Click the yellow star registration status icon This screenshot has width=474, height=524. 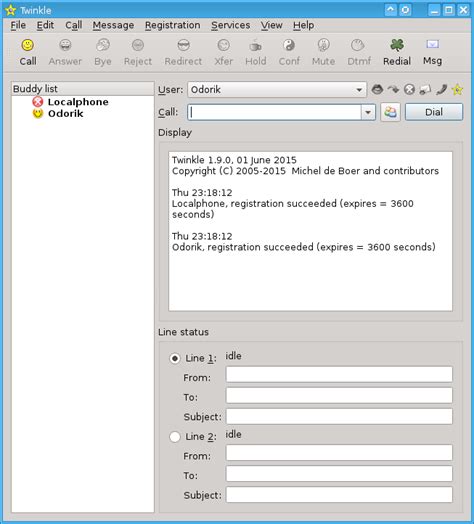[x=457, y=89]
